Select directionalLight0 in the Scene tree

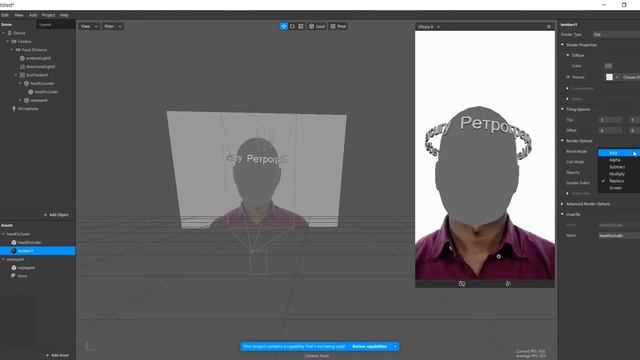[x=40, y=67]
